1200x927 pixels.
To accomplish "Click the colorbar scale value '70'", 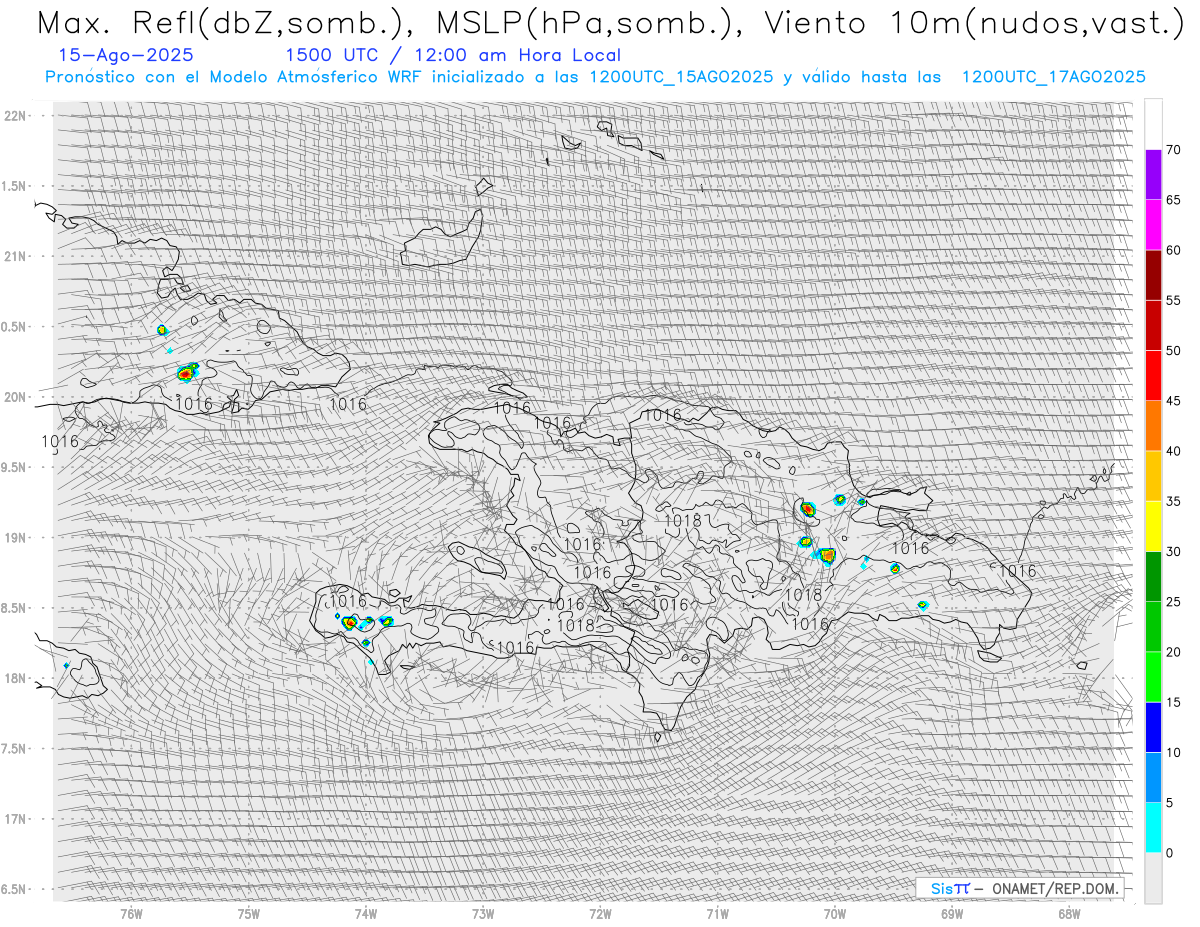I will pyautogui.click(x=1173, y=150).
